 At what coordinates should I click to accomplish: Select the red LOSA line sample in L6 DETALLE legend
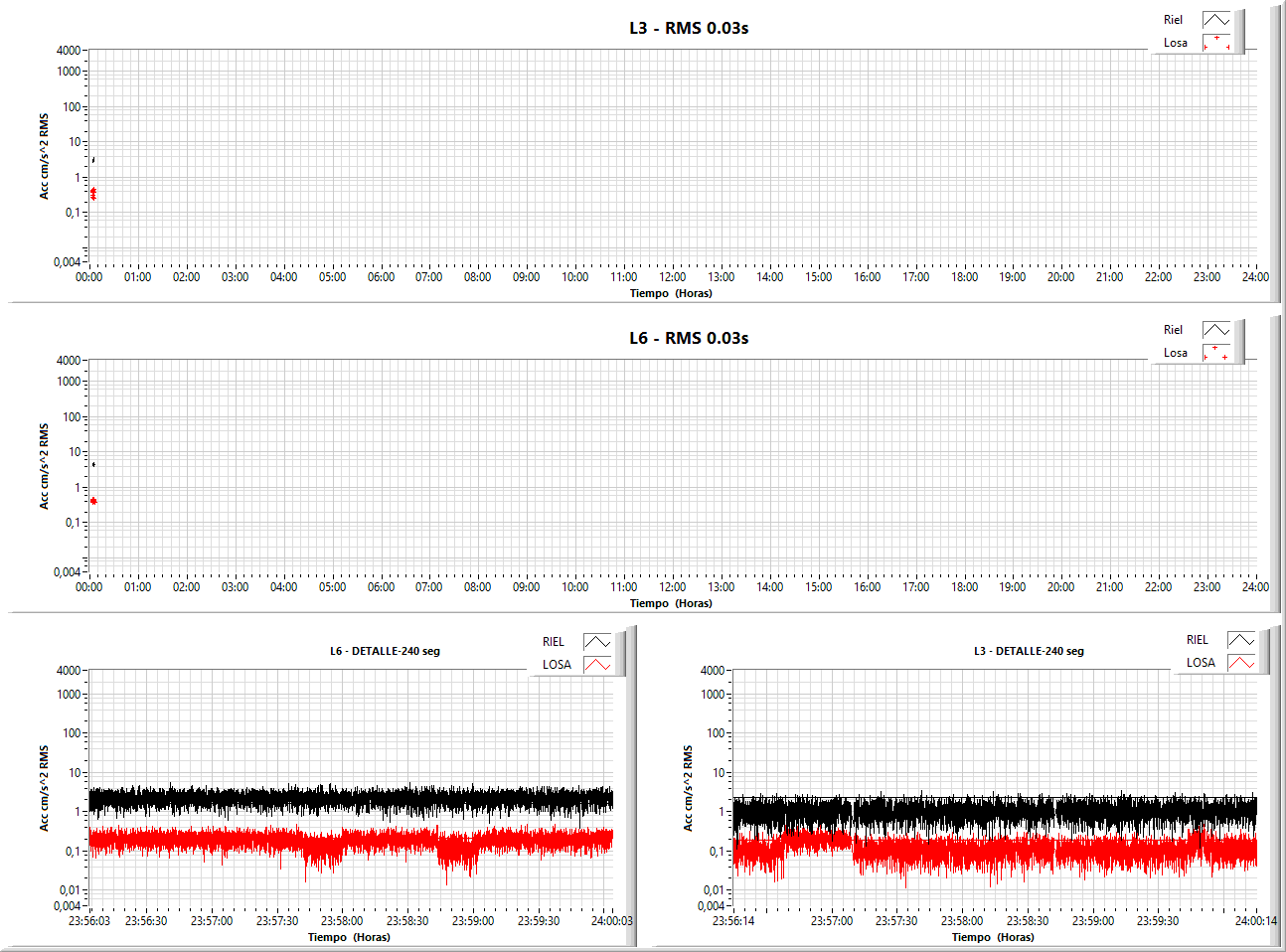pyautogui.click(x=597, y=665)
